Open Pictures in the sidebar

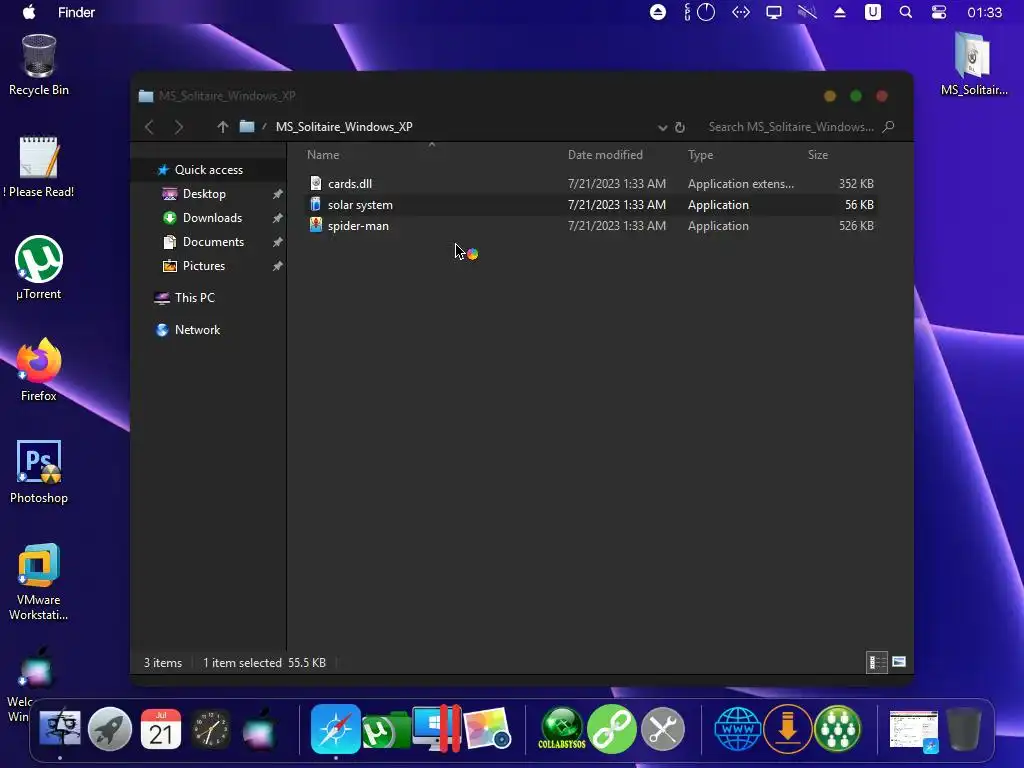click(204, 266)
